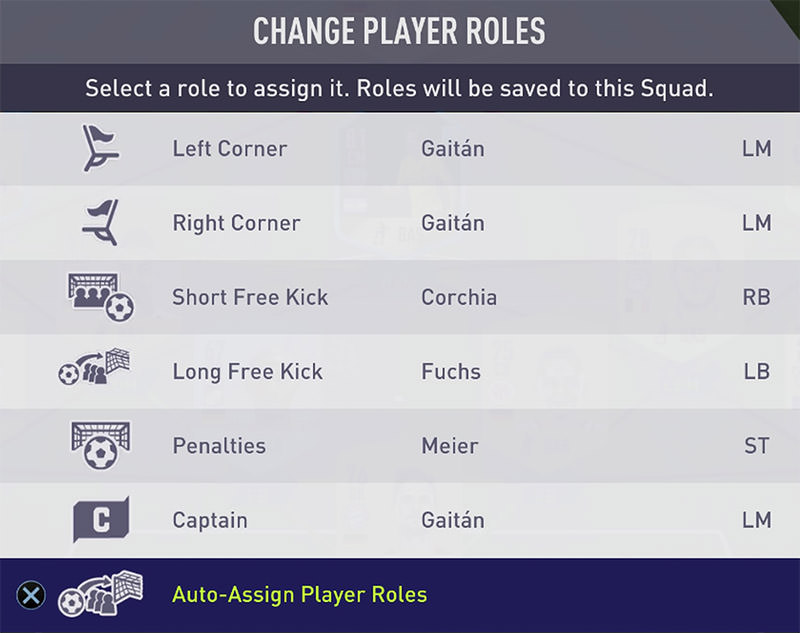
Task: Click the Auto-Assign free kick icon
Action: tap(100, 594)
